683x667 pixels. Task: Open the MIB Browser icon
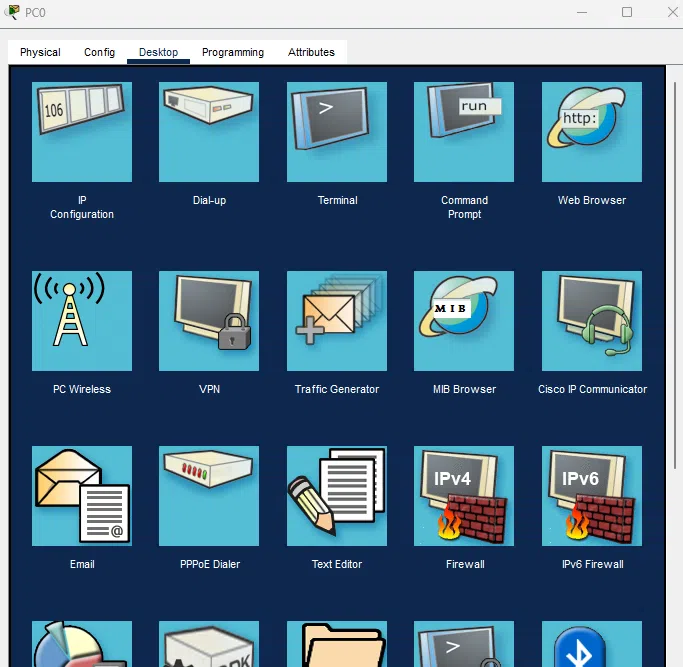(464, 321)
